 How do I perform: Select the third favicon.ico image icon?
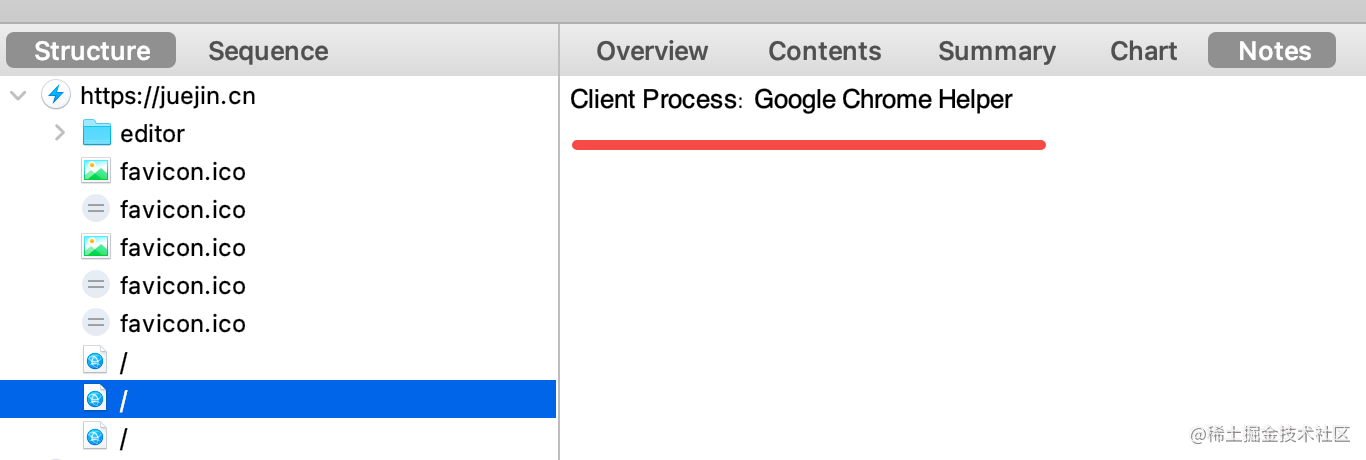(x=96, y=247)
